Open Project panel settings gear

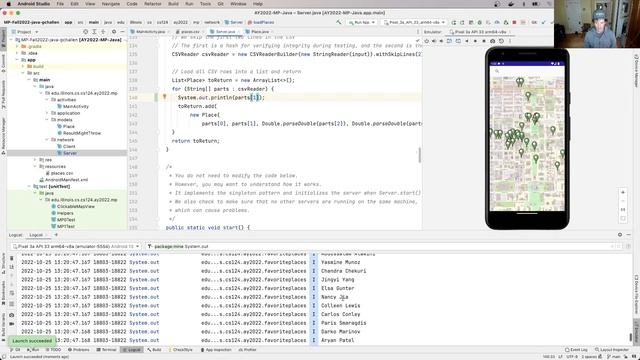(114, 32)
